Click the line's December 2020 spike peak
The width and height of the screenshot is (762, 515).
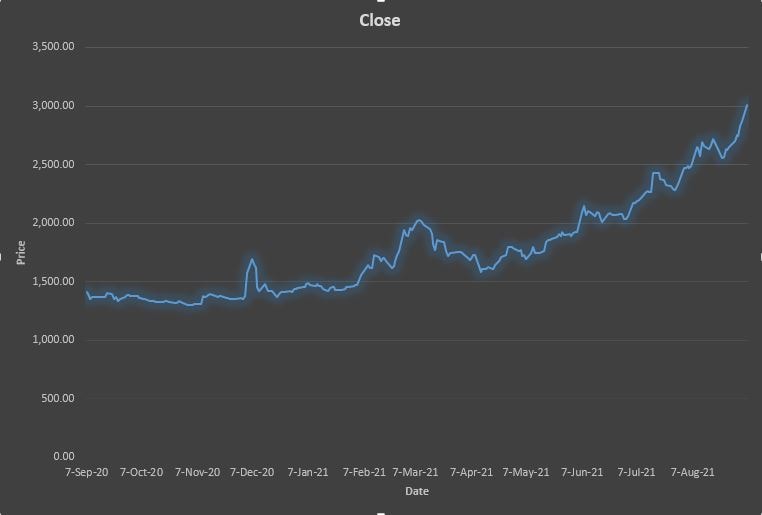click(x=252, y=260)
